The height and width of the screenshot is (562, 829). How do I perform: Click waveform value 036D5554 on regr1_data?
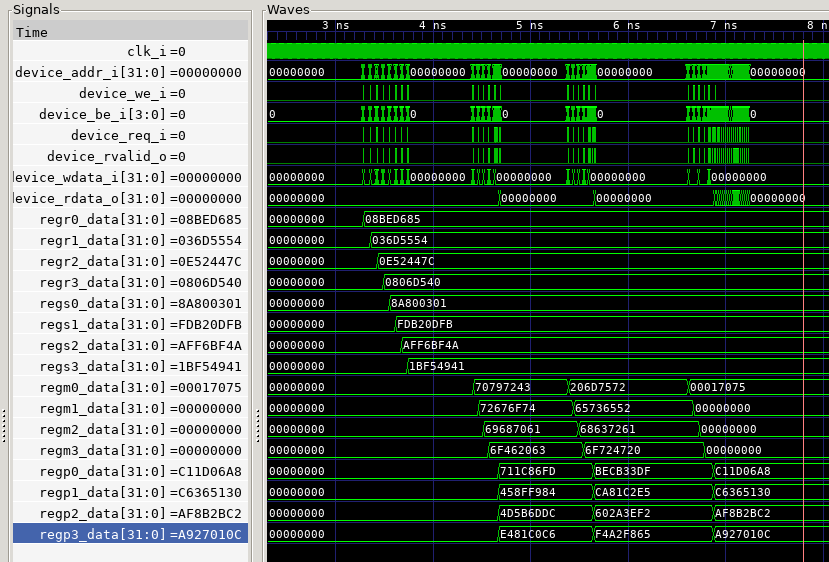pyautogui.click(x=400, y=240)
